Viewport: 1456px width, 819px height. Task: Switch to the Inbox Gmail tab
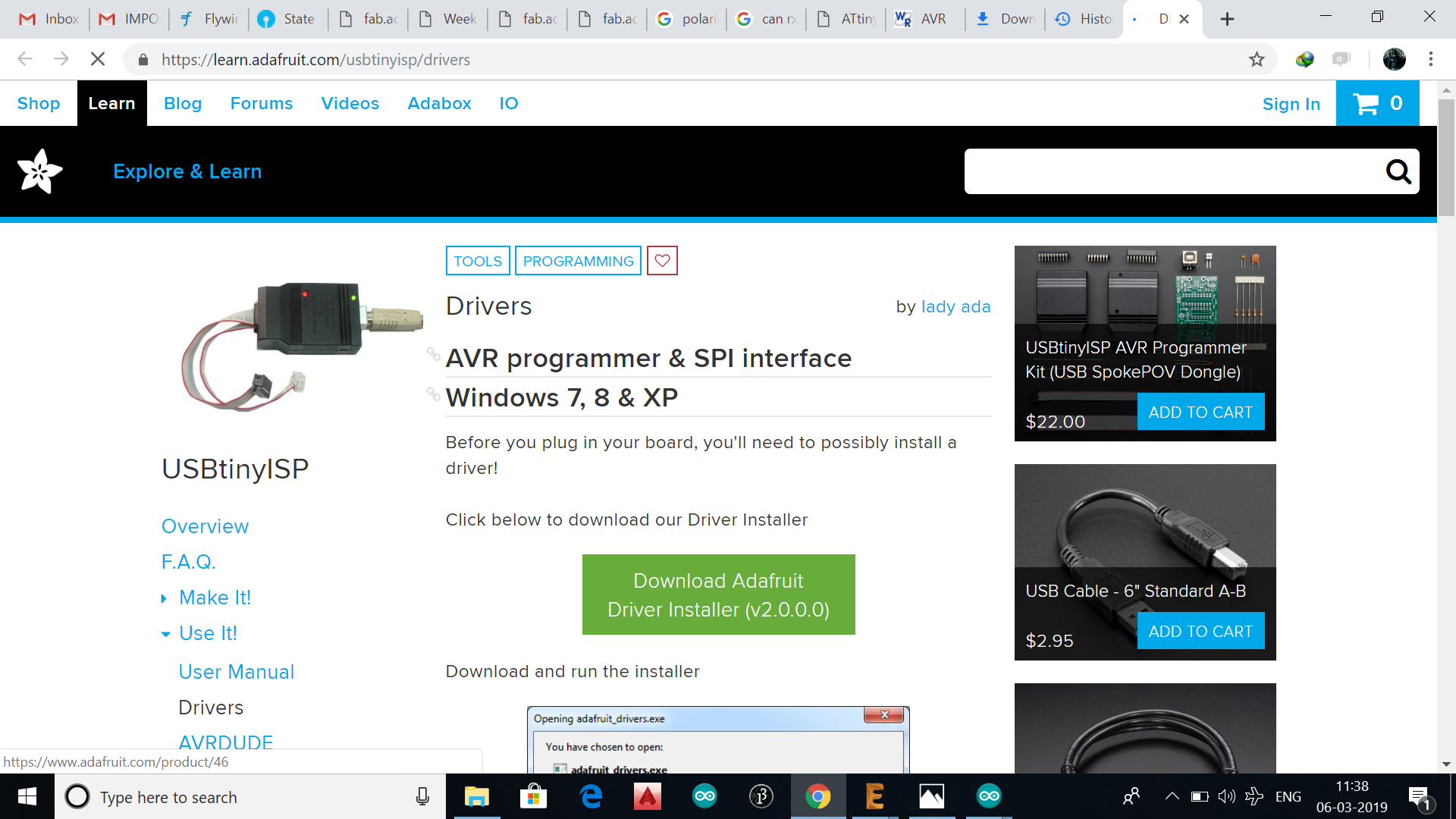tap(49, 19)
